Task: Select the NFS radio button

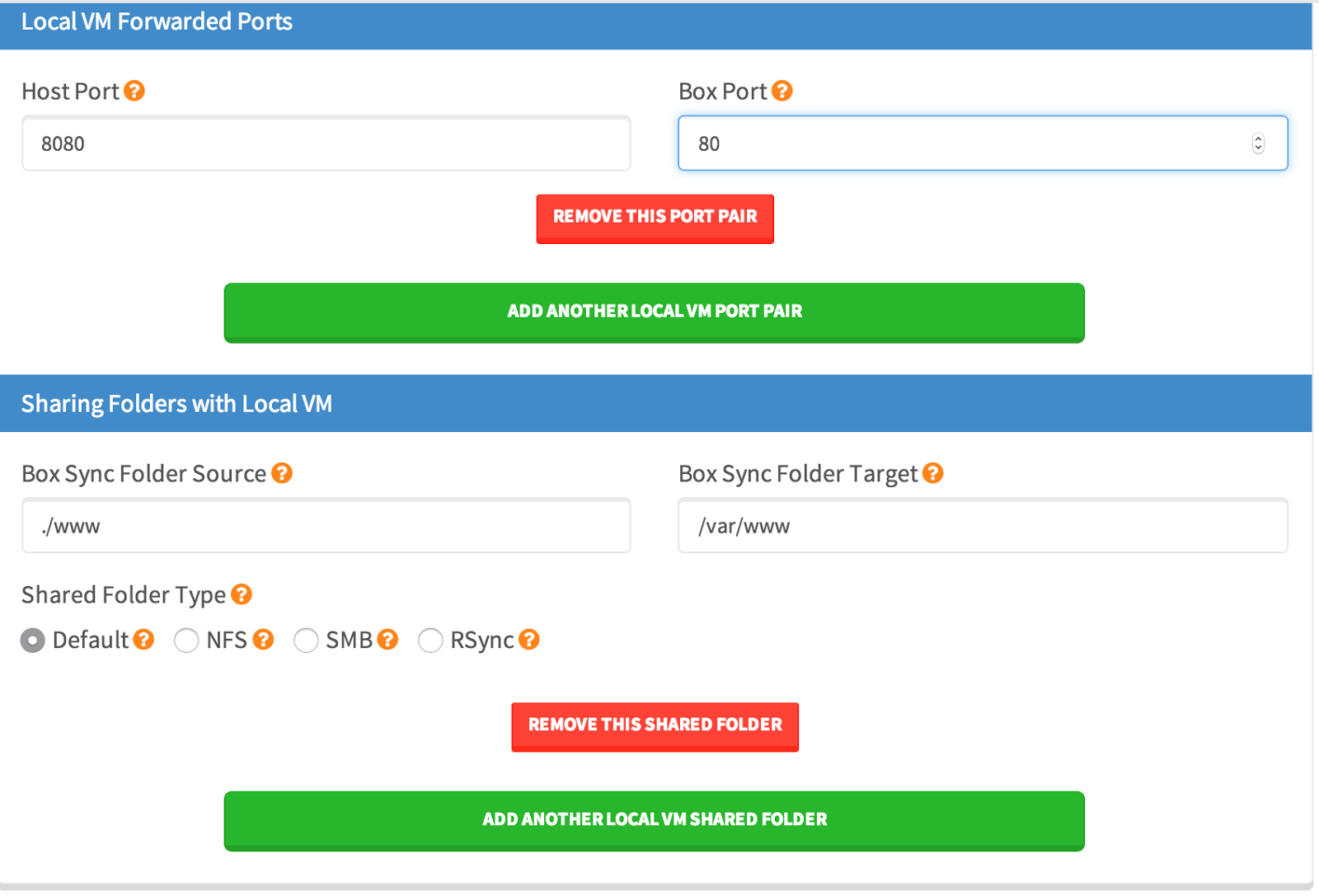Action: pyautogui.click(x=186, y=640)
